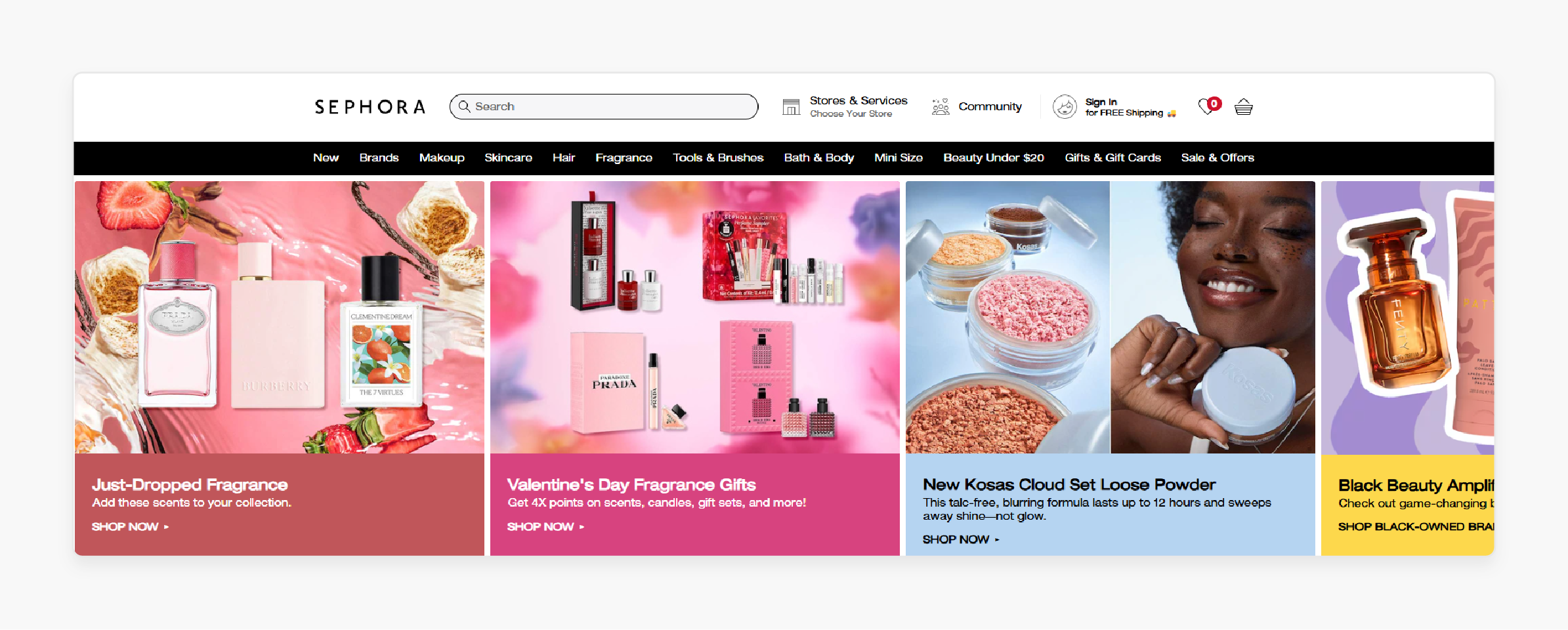Click New Kosas Cloud Set Loose Powder heading
The width and height of the screenshot is (1568, 630).
(1069, 484)
